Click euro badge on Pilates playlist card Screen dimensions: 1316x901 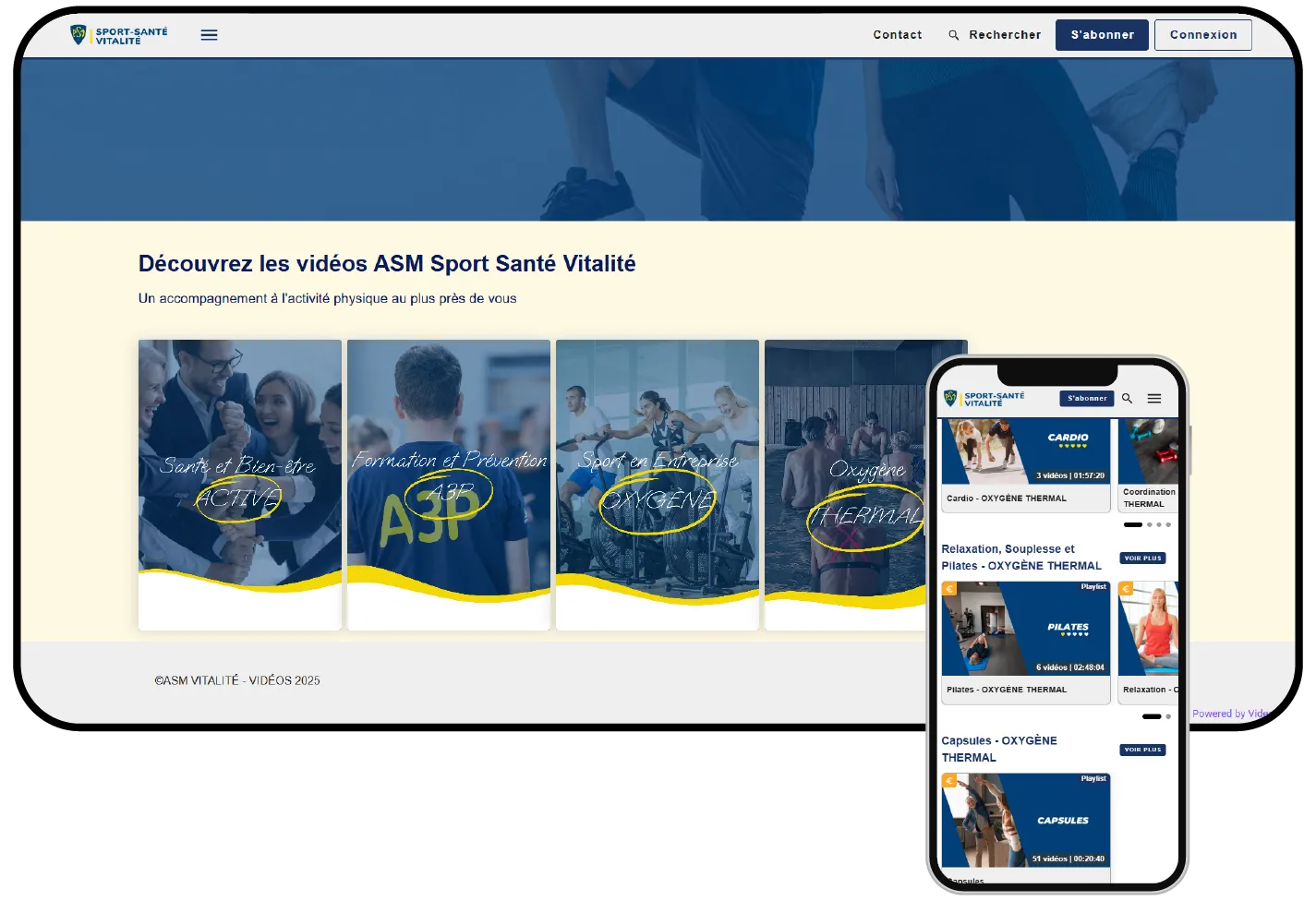[x=948, y=588]
